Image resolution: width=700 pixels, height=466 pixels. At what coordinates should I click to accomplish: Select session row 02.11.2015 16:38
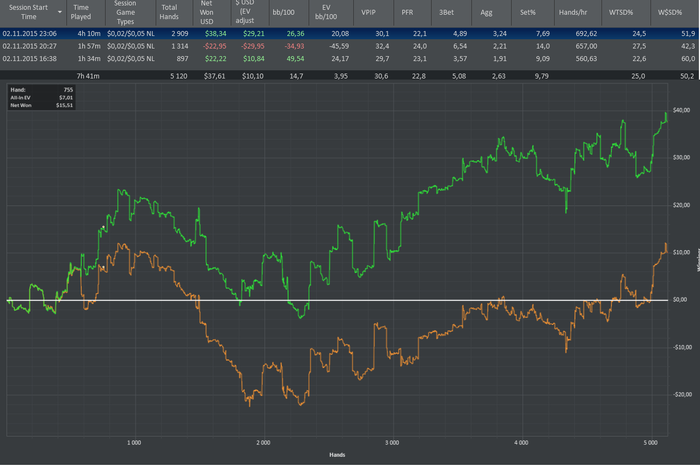[x=350, y=58]
